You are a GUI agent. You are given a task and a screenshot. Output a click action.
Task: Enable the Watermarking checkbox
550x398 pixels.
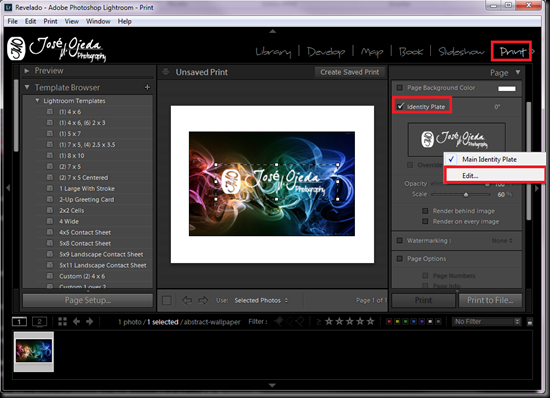pyautogui.click(x=399, y=241)
